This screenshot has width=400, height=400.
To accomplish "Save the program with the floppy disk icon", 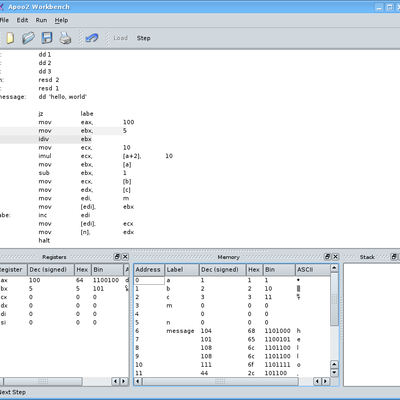I will pyautogui.click(x=47, y=38).
